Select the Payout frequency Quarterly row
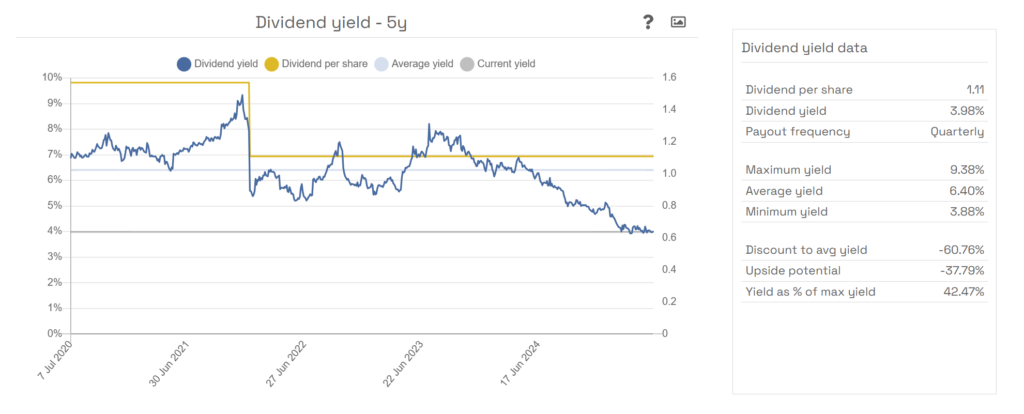Viewport: 1024px width, 414px height. point(865,132)
